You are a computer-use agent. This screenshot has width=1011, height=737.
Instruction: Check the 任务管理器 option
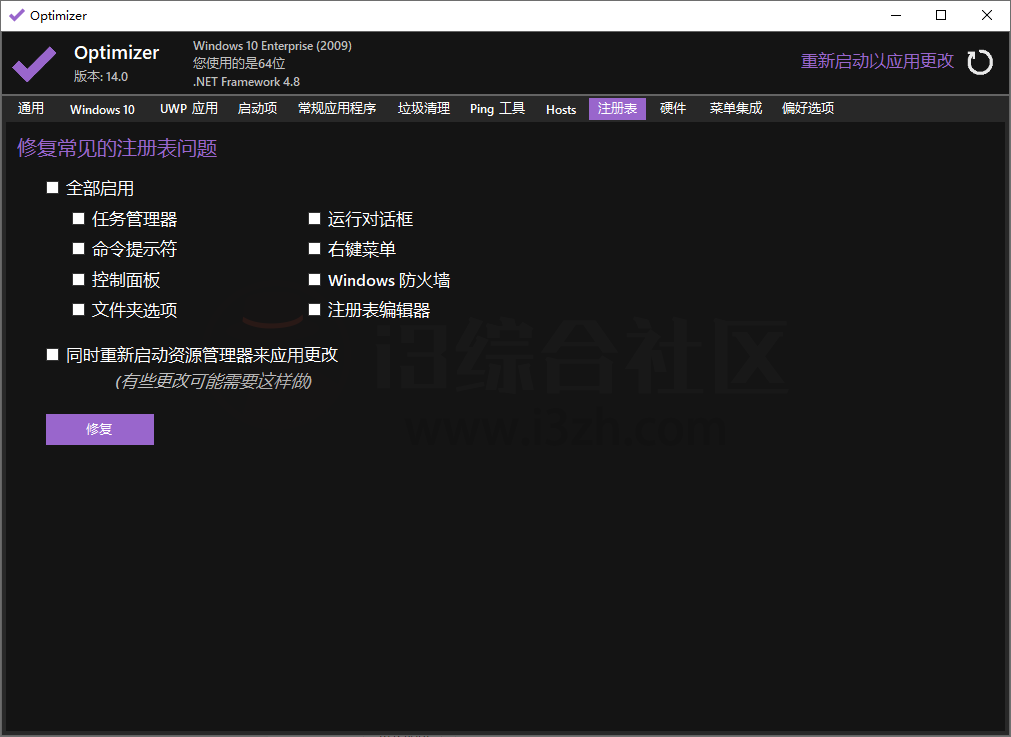pos(79,219)
